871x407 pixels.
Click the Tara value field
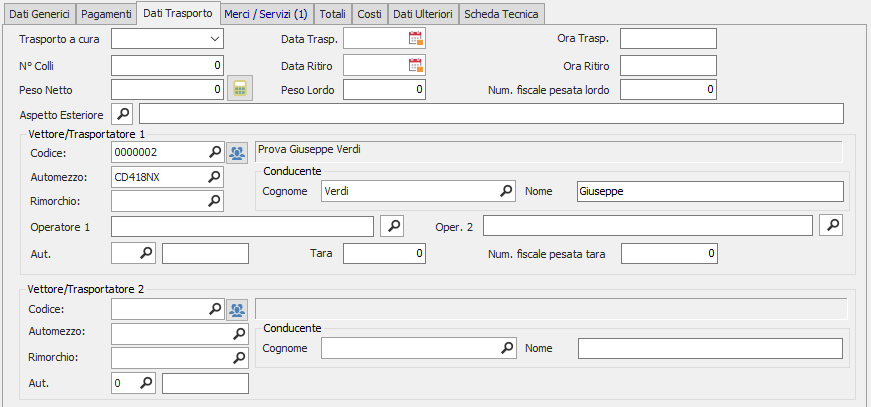coord(384,254)
